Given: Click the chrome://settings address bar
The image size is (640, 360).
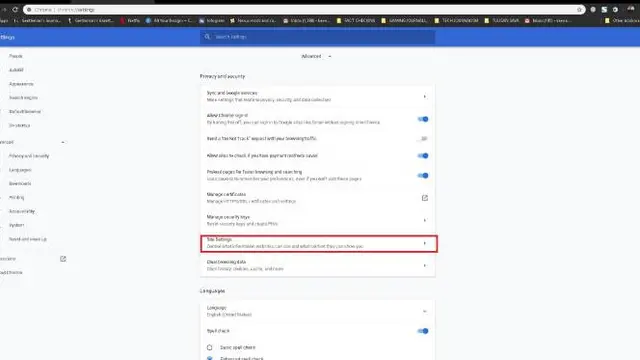Looking at the screenshot, I should 304,9.
